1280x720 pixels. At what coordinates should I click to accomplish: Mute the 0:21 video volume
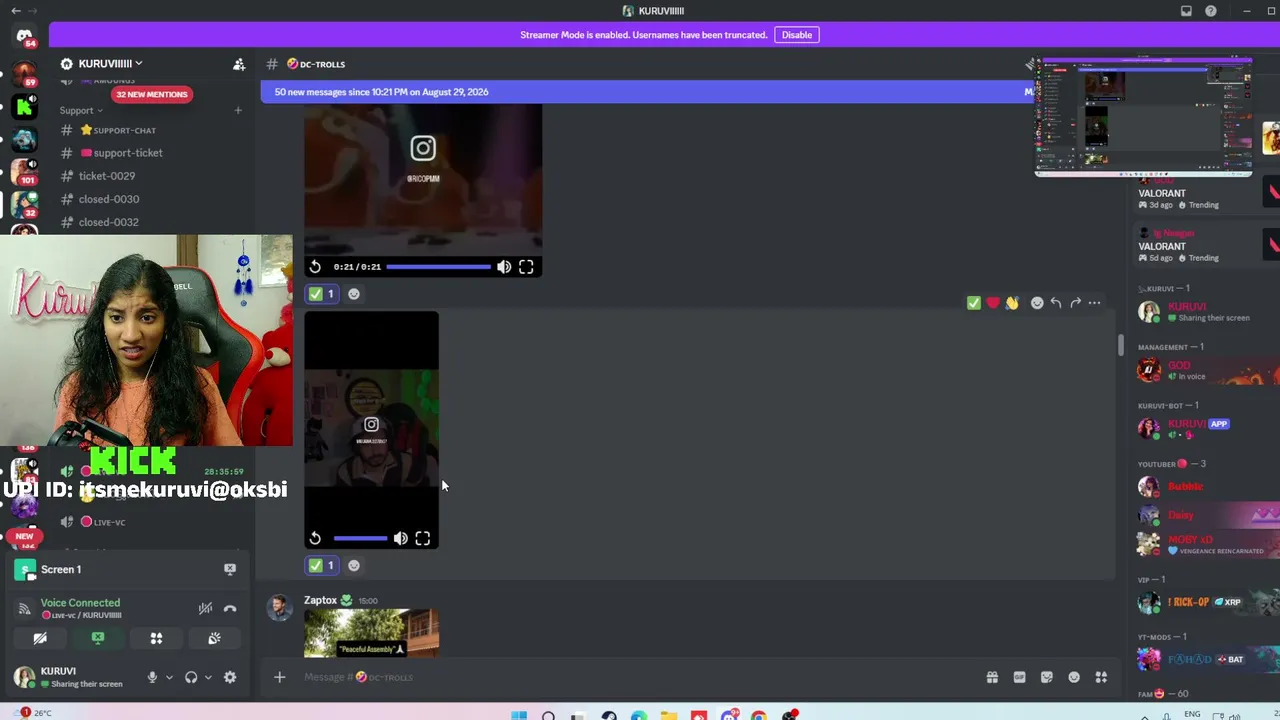click(504, 267)
